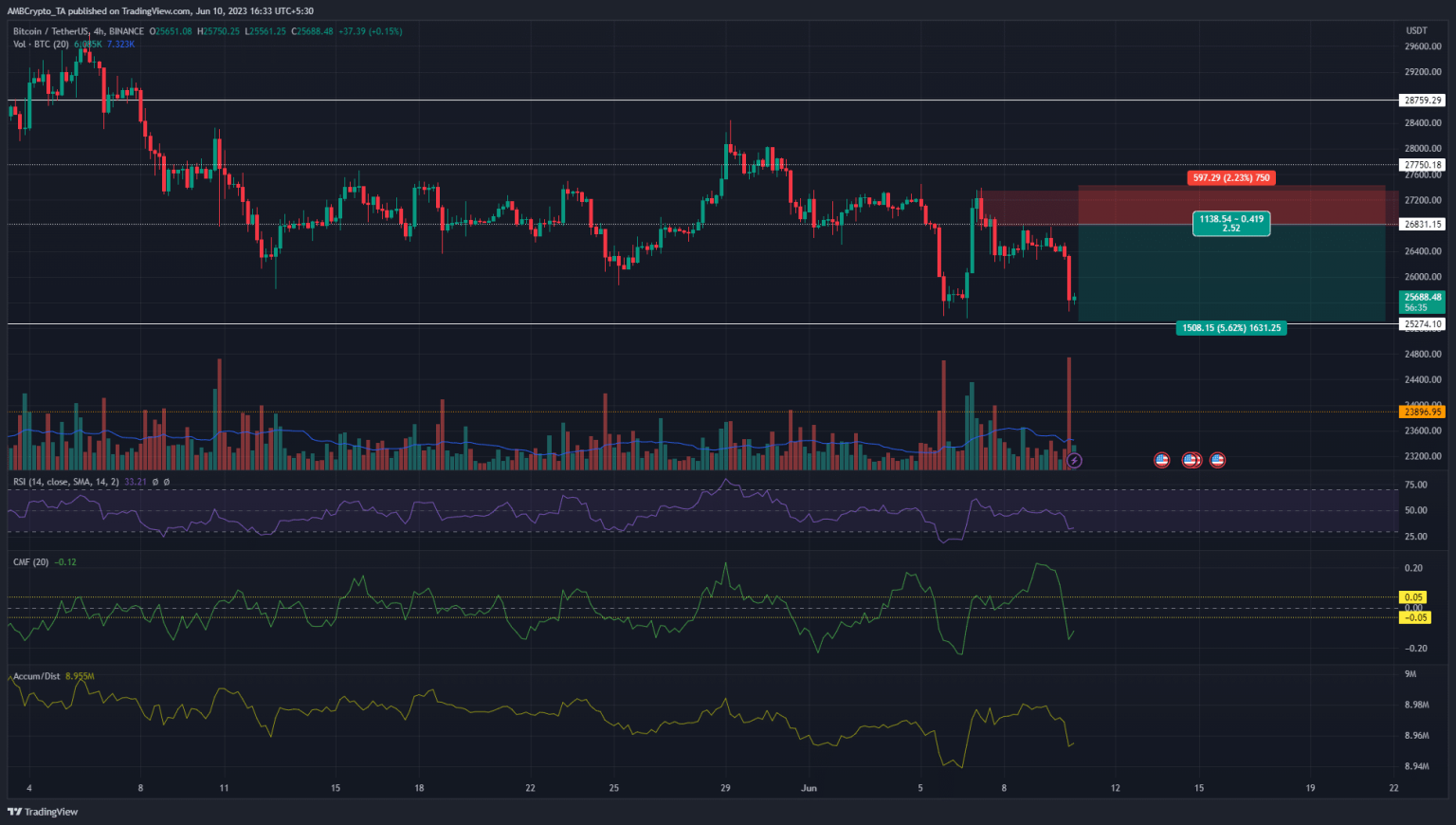
Task: Click the purple lightning bolt quick-order icon
Action: (x=1074, y=460)
